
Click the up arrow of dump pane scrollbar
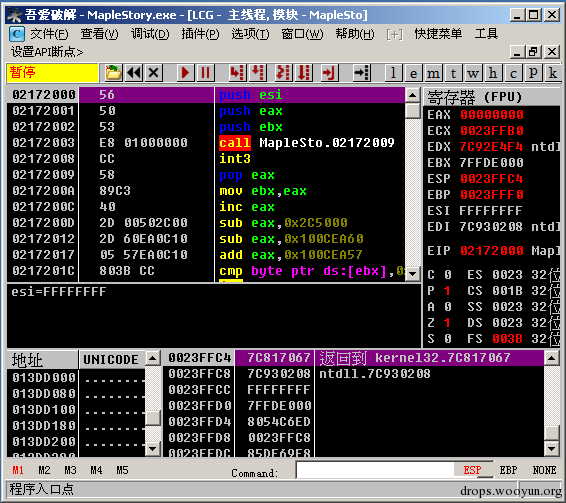(x=152, y=358)
